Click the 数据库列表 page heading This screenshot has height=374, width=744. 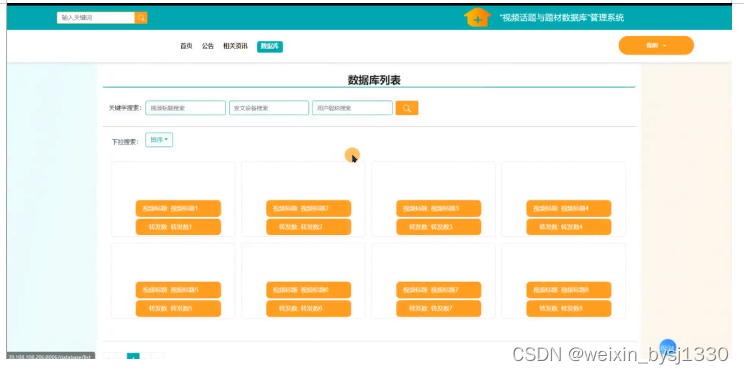[x=374, y=80]
